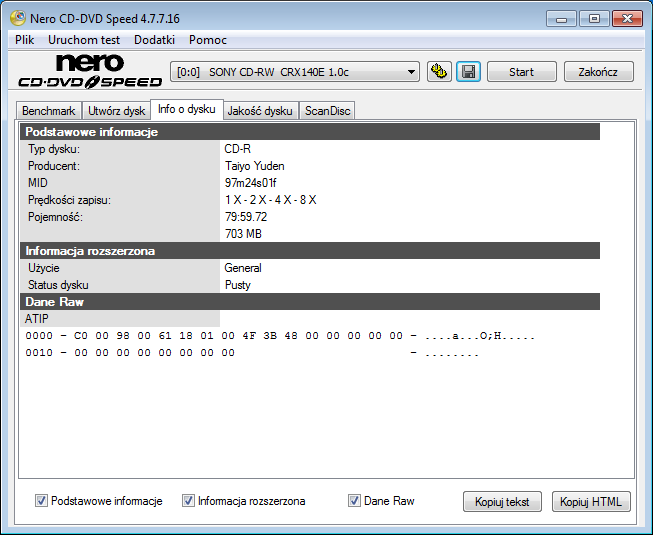The image size is (653, 535).
Task: Click the MID label
Action: click(x=37, y=183)
